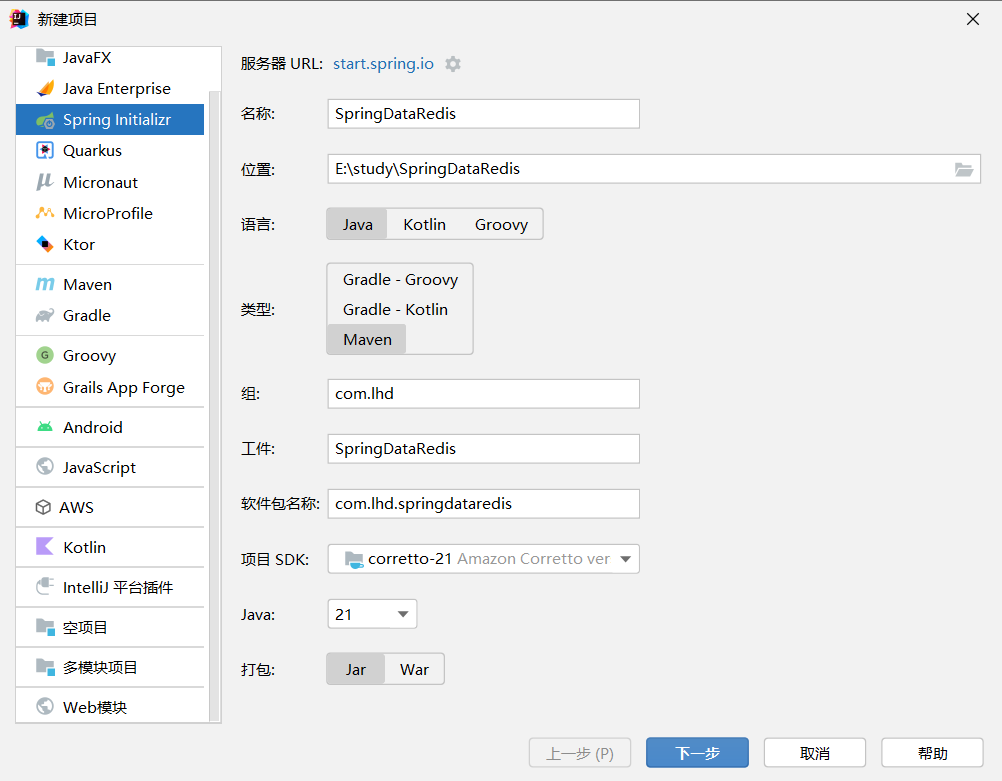Click the Web模块 globe icon
This screenshot has height=781, width=1002.
click(45, 706)
